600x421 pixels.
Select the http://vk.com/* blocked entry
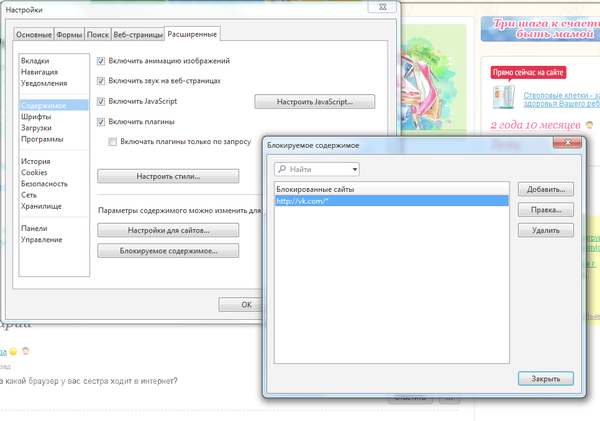pos(390,201)
